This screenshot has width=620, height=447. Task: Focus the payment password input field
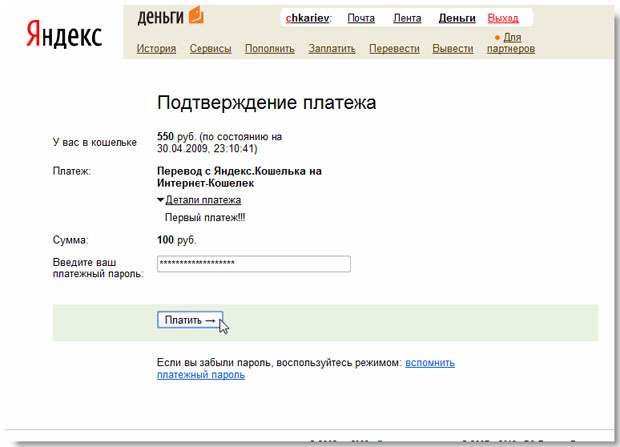(254, 264)
